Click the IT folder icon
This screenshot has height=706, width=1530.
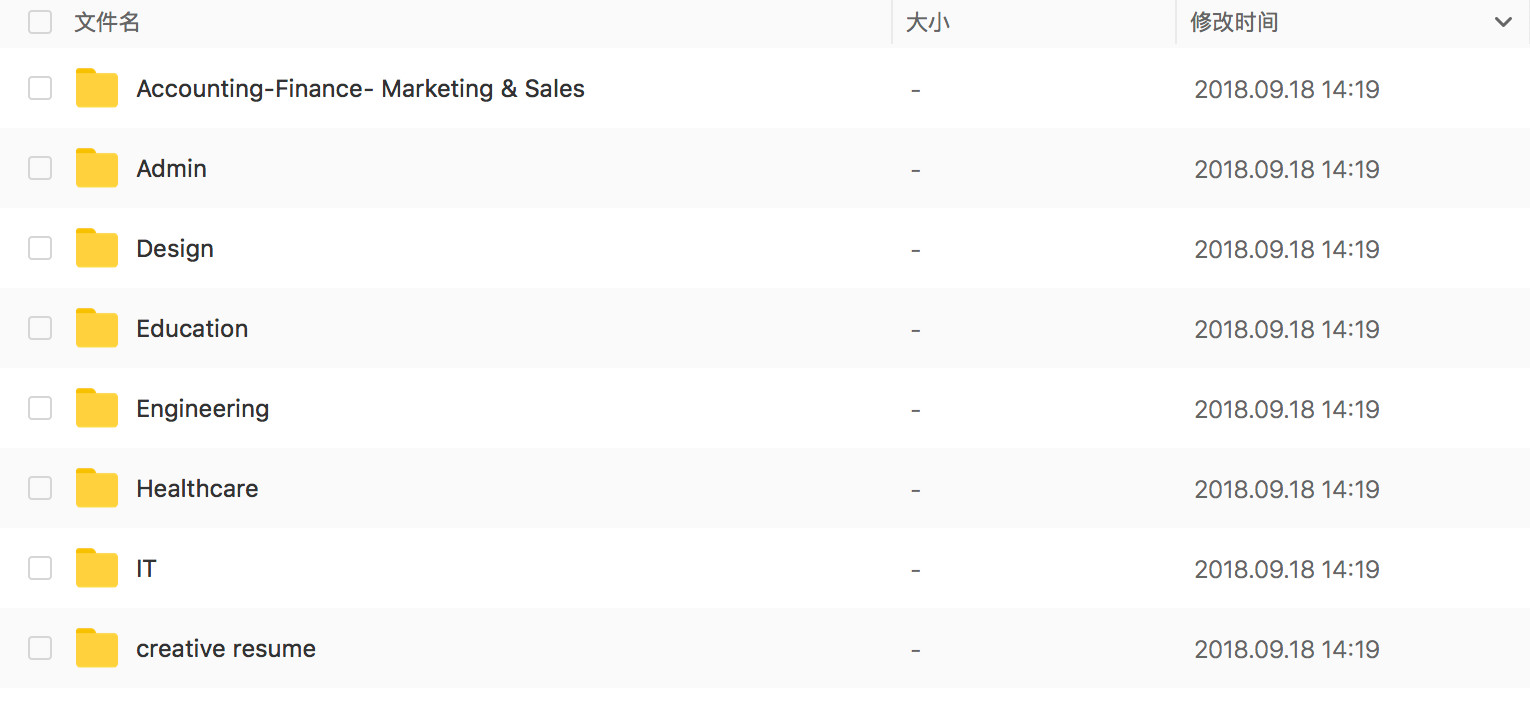click(x=97, y=569)
